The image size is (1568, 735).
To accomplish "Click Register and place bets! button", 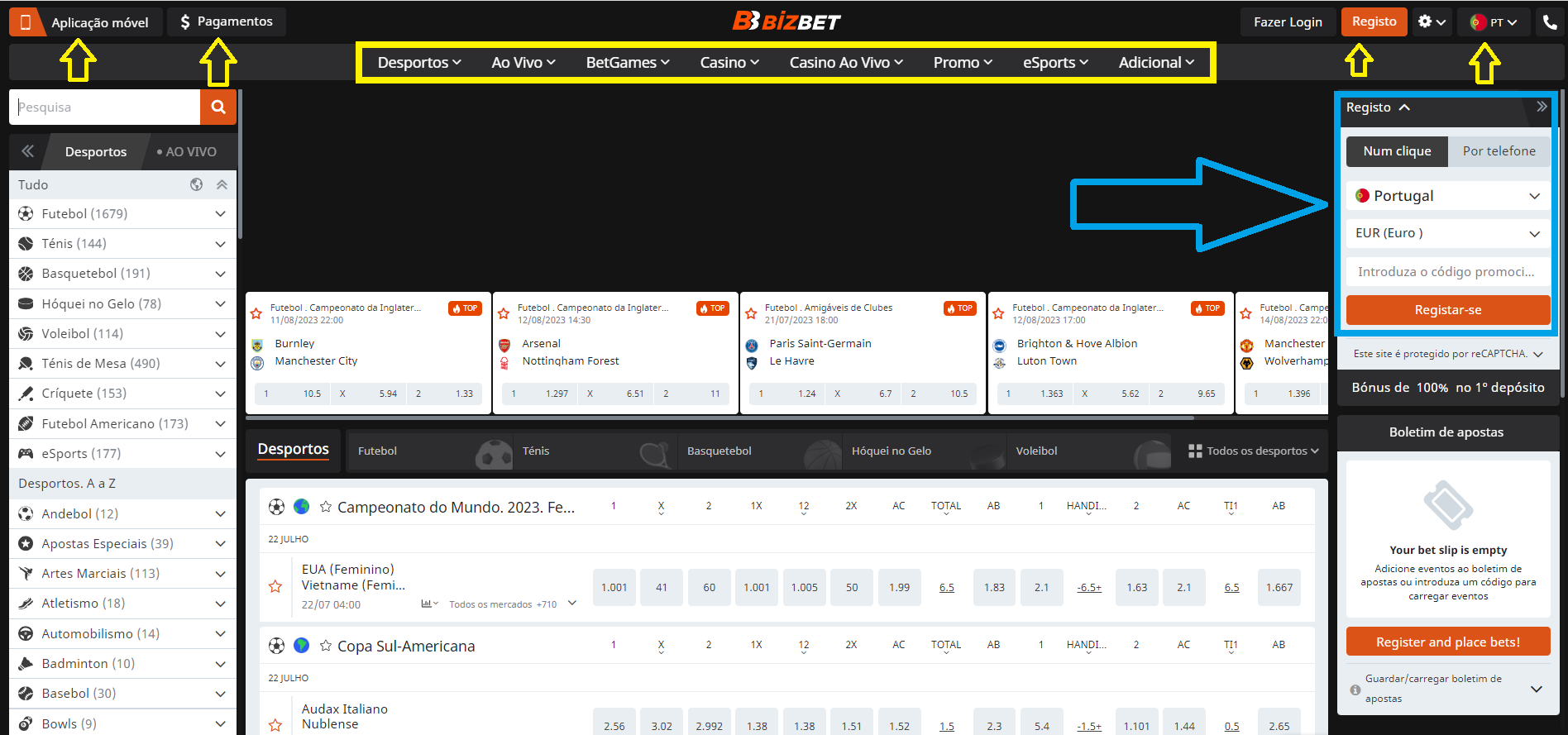I will pos(1447,642).
